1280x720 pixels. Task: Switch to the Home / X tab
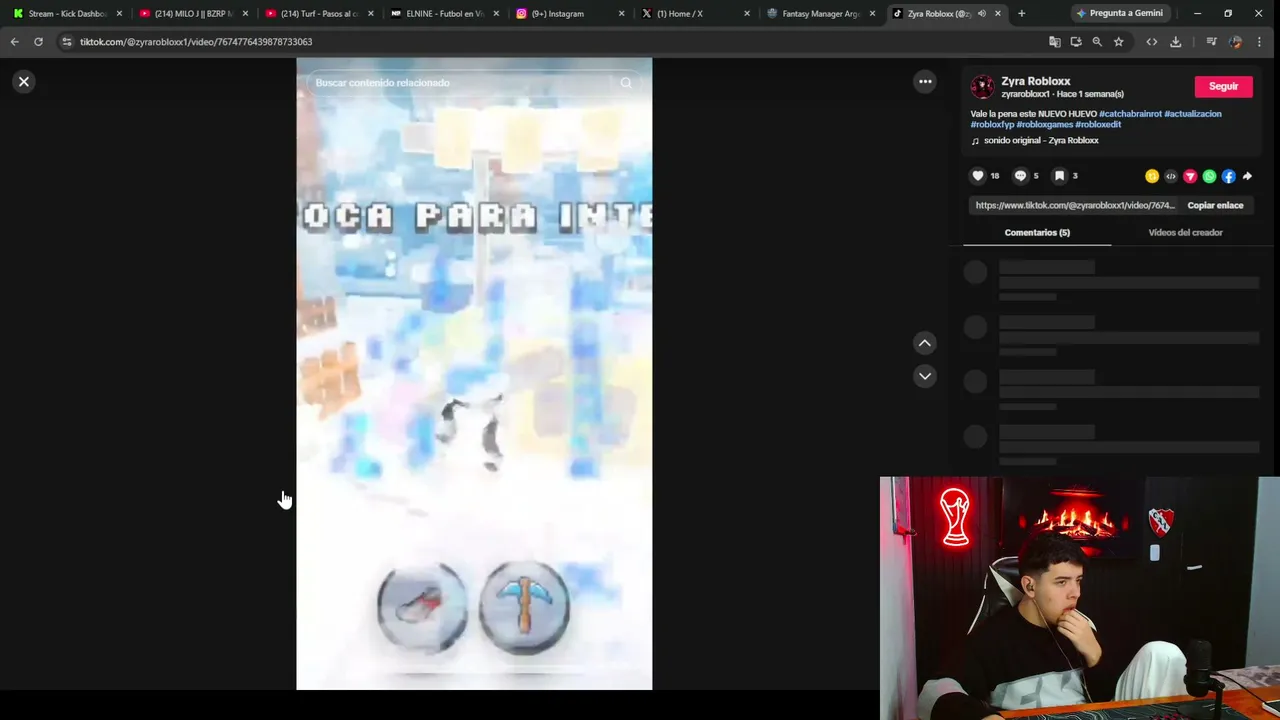696,14
